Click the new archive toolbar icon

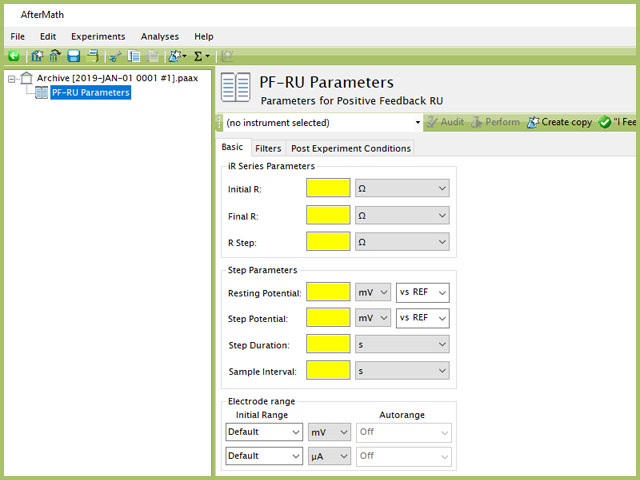pyautogui.click(x=37, y=56)
